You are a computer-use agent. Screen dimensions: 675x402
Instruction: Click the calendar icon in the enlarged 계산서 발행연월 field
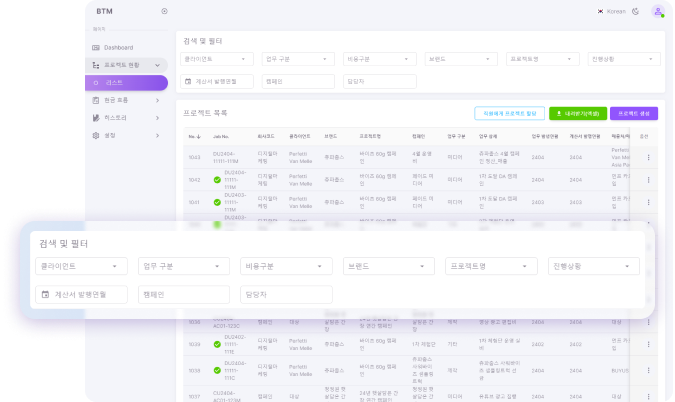[45, 295]
